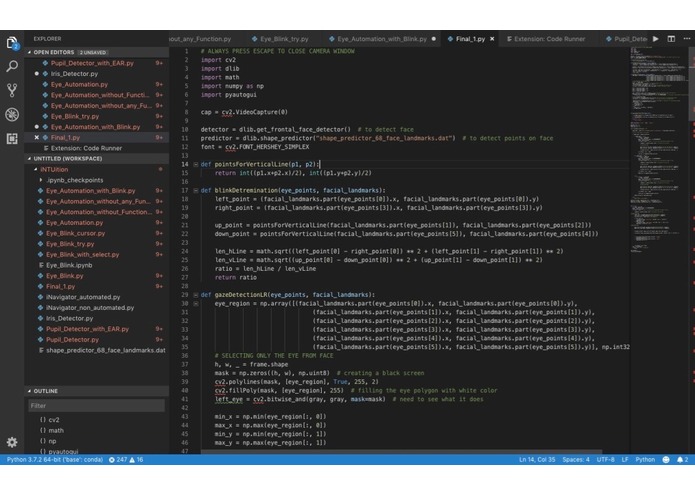
Task: Fold the blinkDetremination function at line 17
Action: pos(195,191)
